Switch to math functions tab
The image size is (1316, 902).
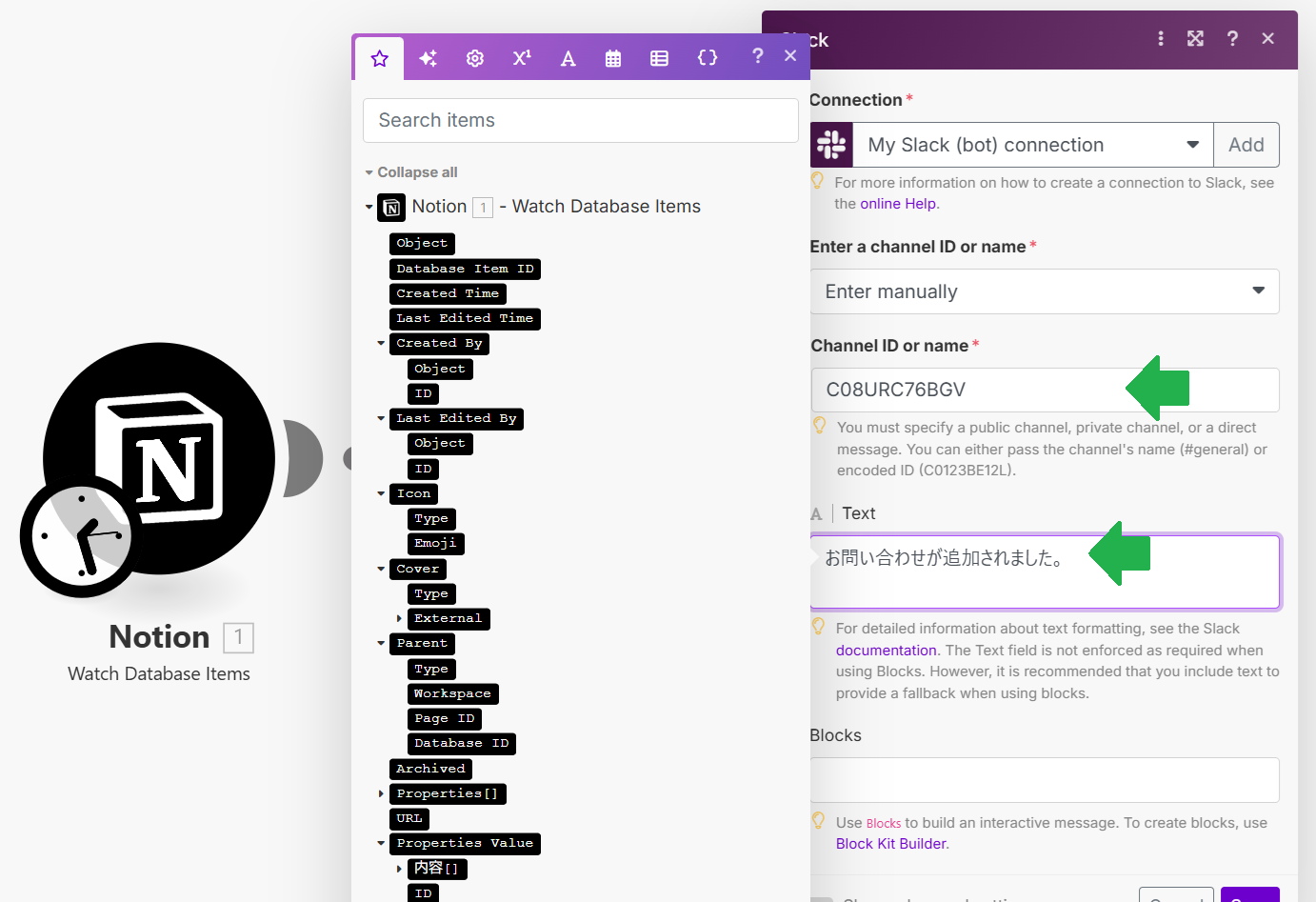pos(522,58)
